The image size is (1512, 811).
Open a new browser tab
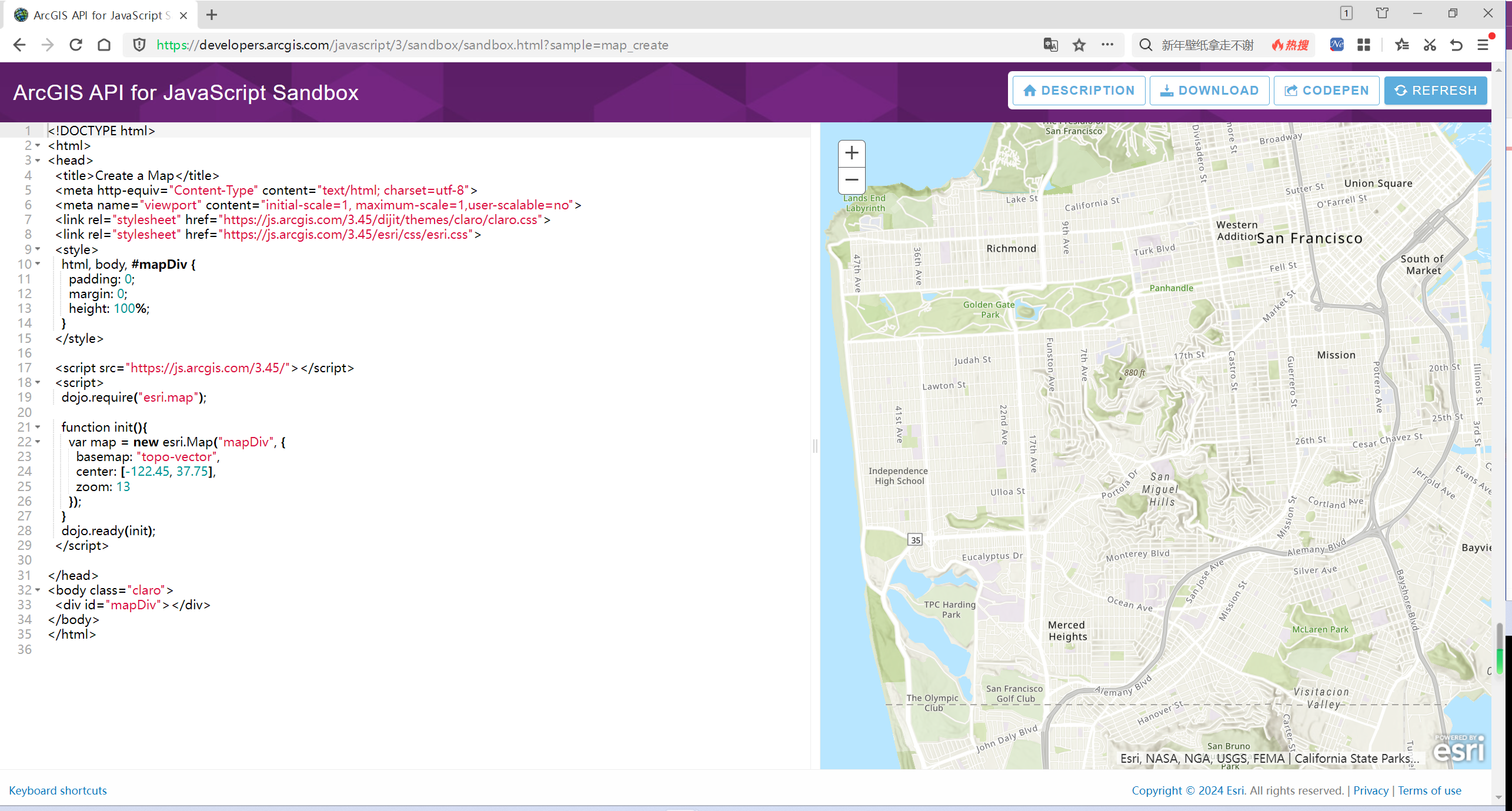tap(212, 15)
